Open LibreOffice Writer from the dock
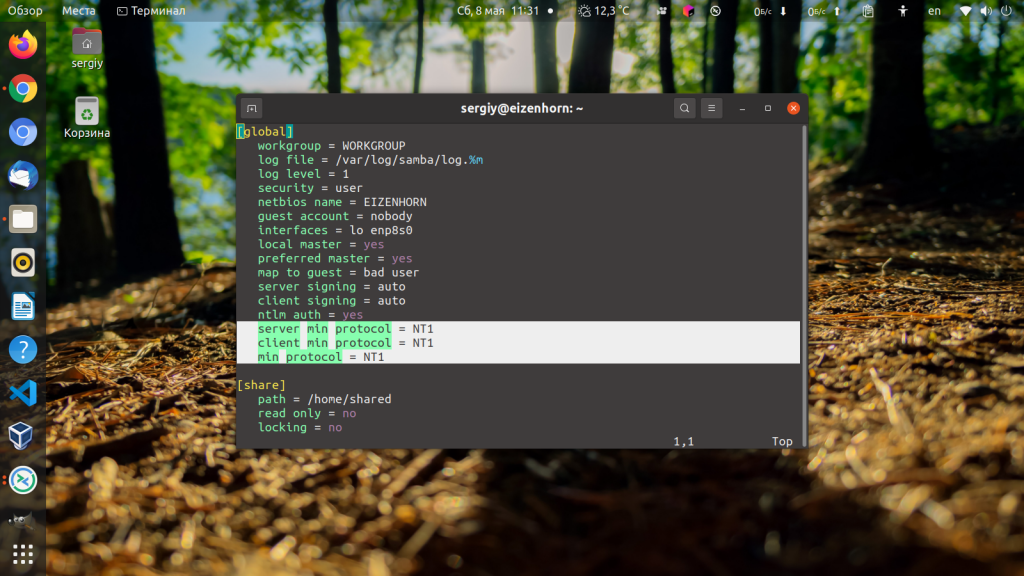1024x576 pixels. coord(23,306)
